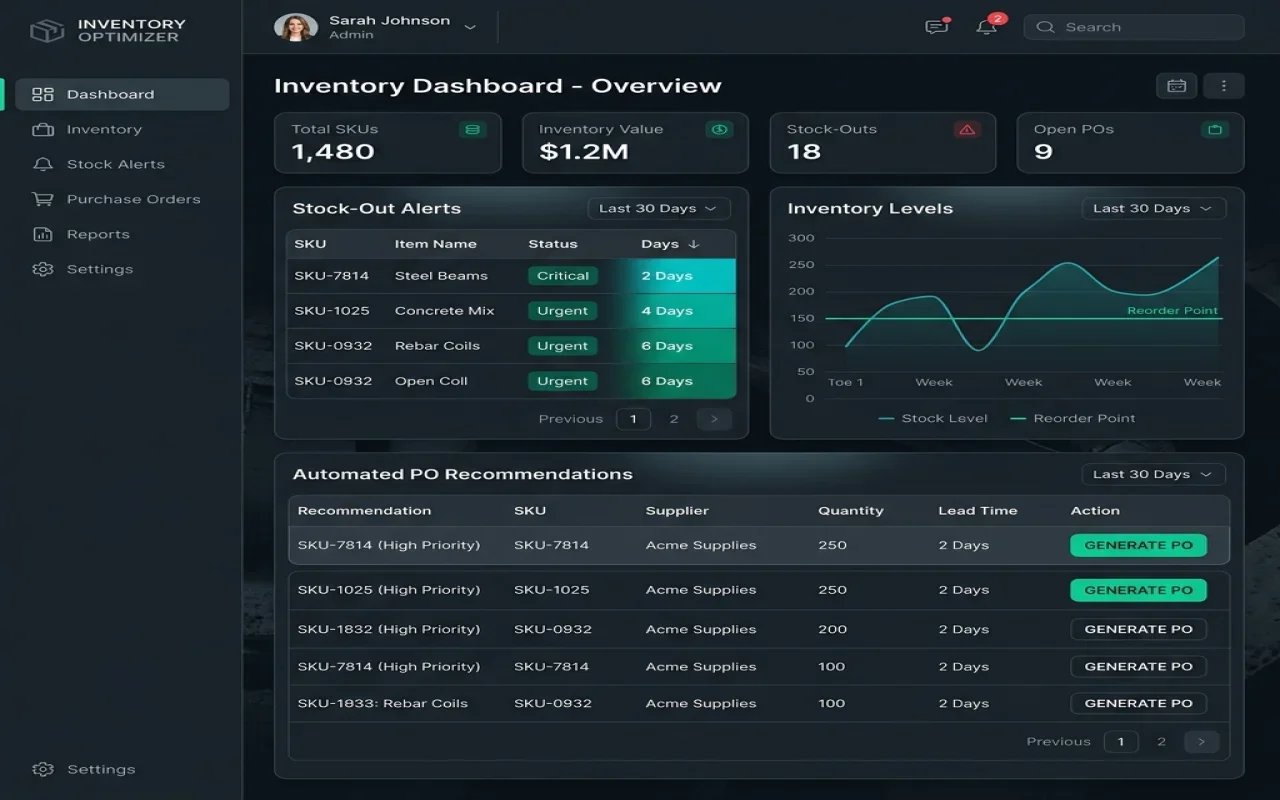
Task: Open the notifications bell with badge 2
Action: click(x=987, y=26)
